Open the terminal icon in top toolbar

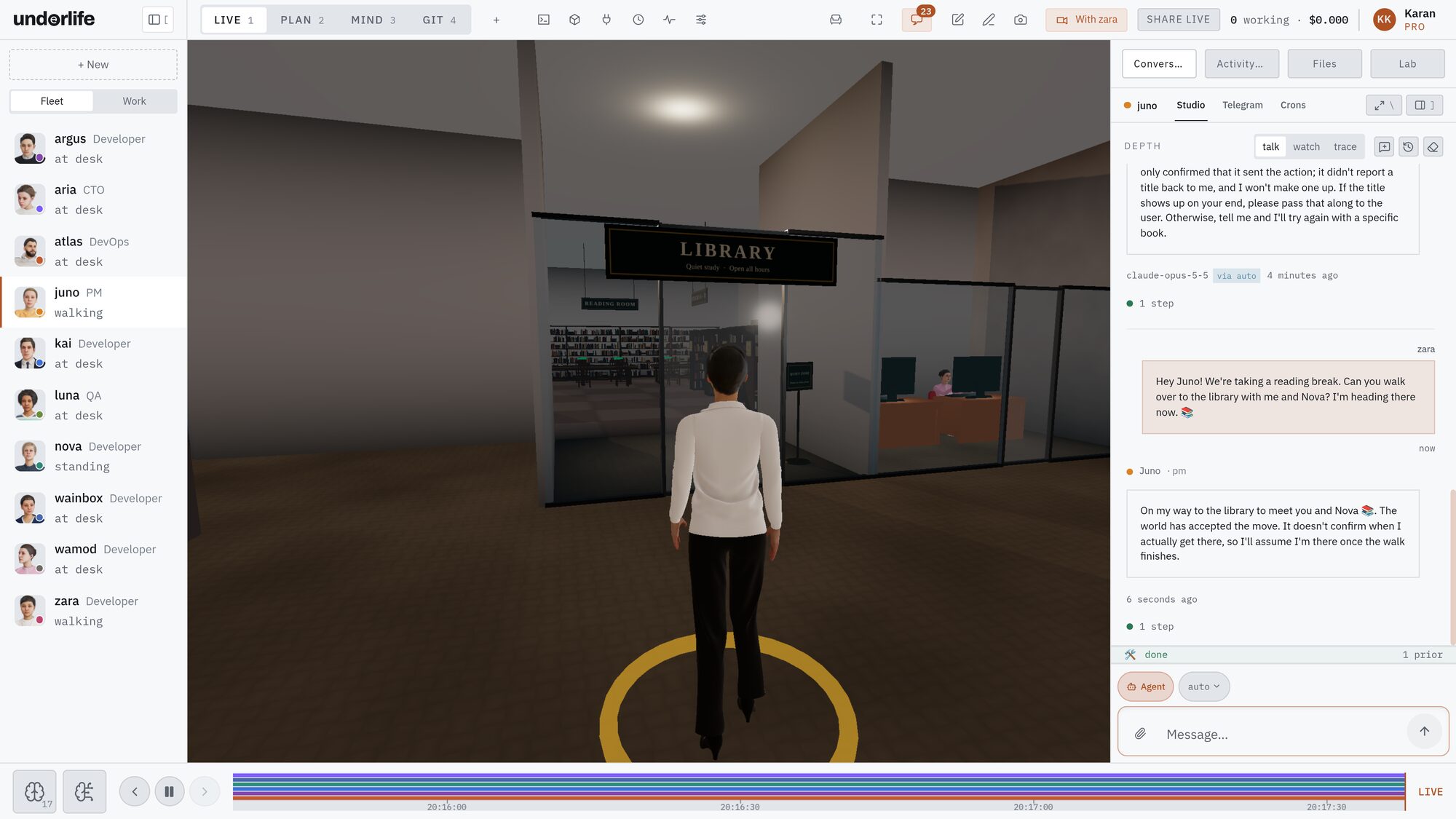(543, 20)
